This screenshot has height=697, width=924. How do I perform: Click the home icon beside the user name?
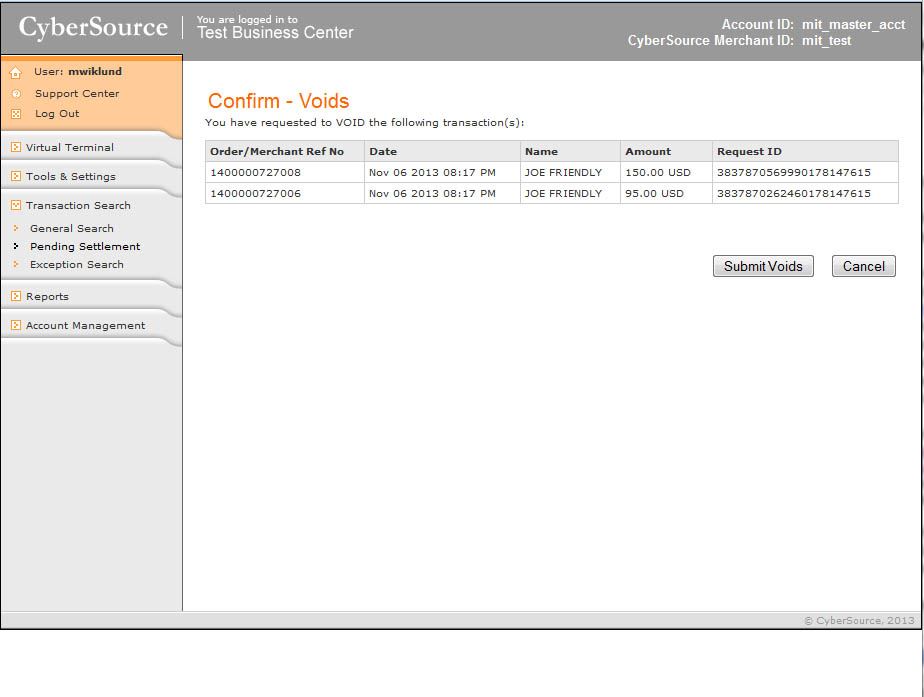click(x=16, y=73)
